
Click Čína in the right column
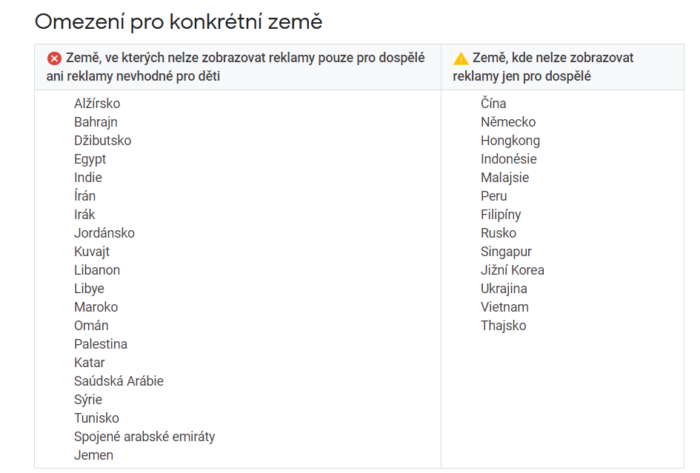[493, 103]
